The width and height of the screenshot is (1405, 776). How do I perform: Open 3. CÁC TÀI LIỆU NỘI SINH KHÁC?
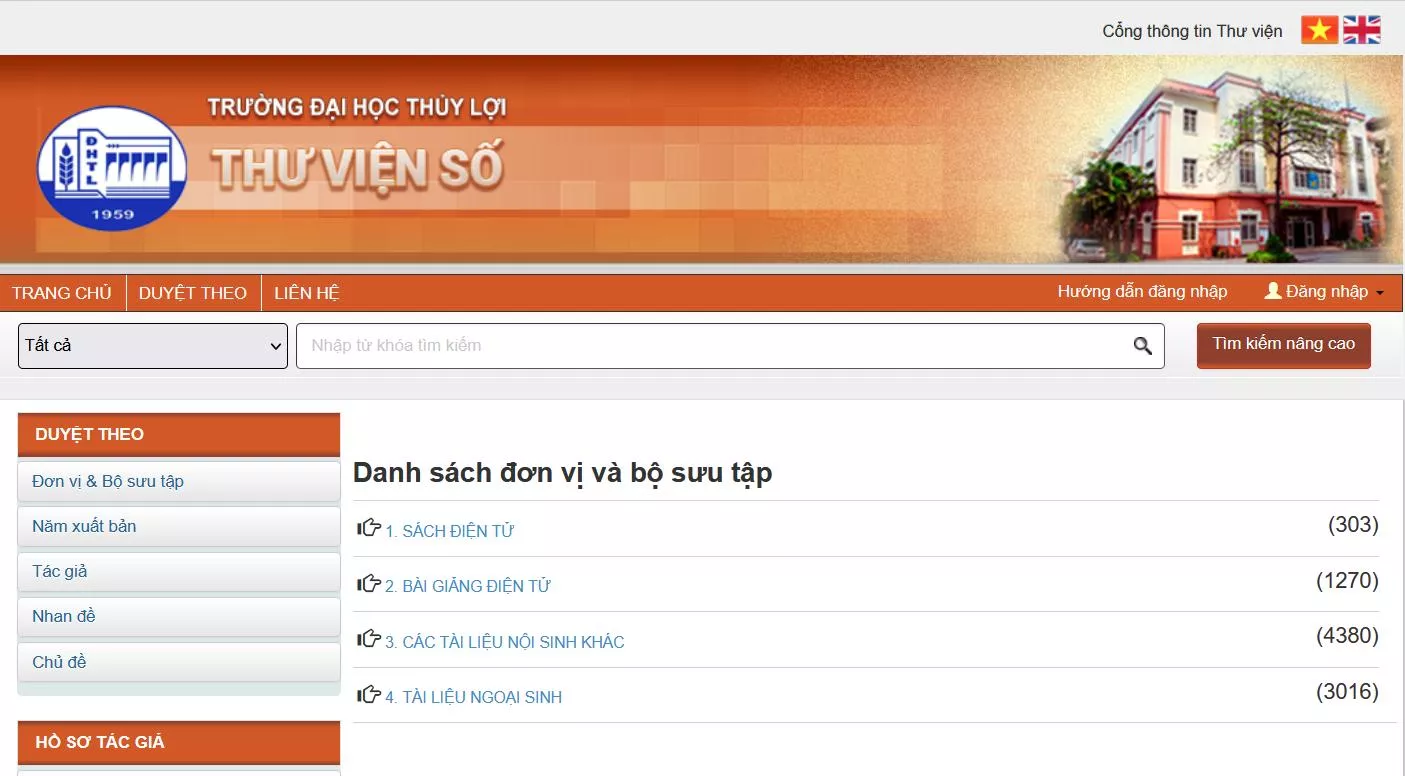(505, 642)
